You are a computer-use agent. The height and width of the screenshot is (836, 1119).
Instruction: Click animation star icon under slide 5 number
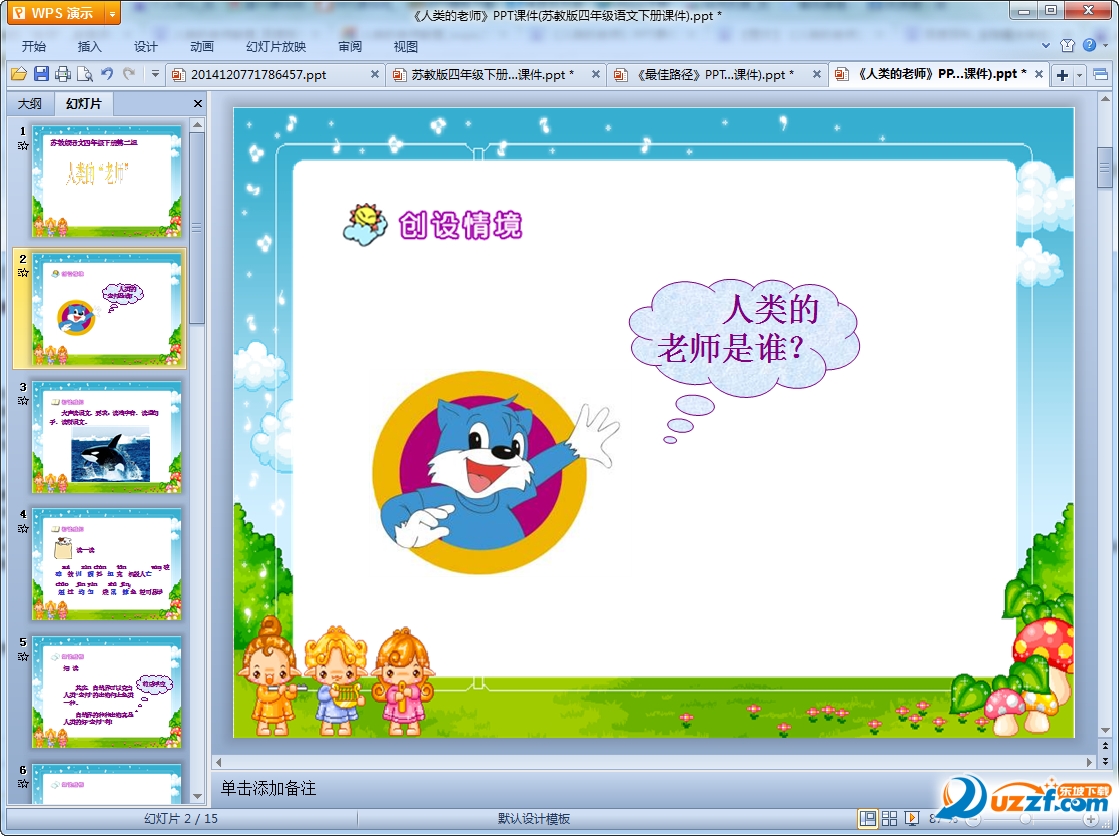tap(23, 656)
